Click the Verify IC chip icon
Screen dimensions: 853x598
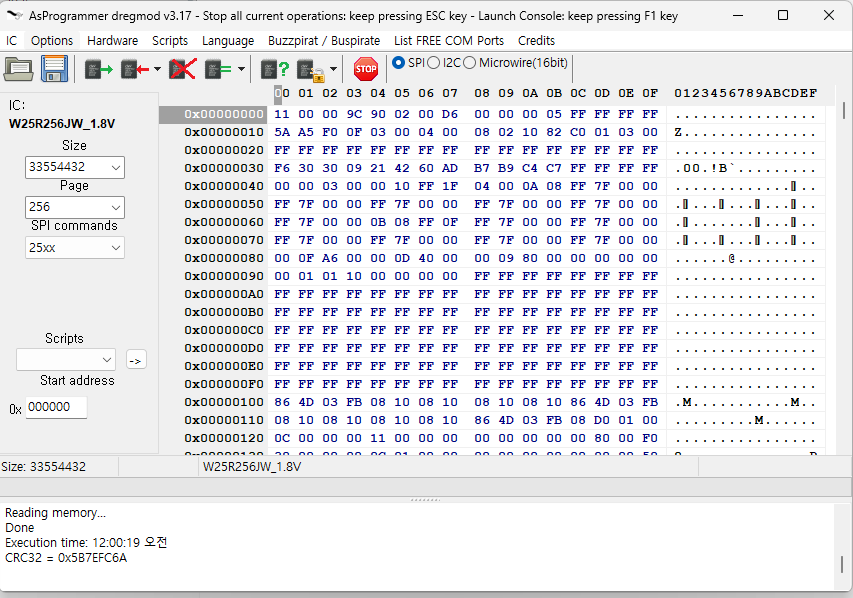pyautogui.click(x=218, y=69)
